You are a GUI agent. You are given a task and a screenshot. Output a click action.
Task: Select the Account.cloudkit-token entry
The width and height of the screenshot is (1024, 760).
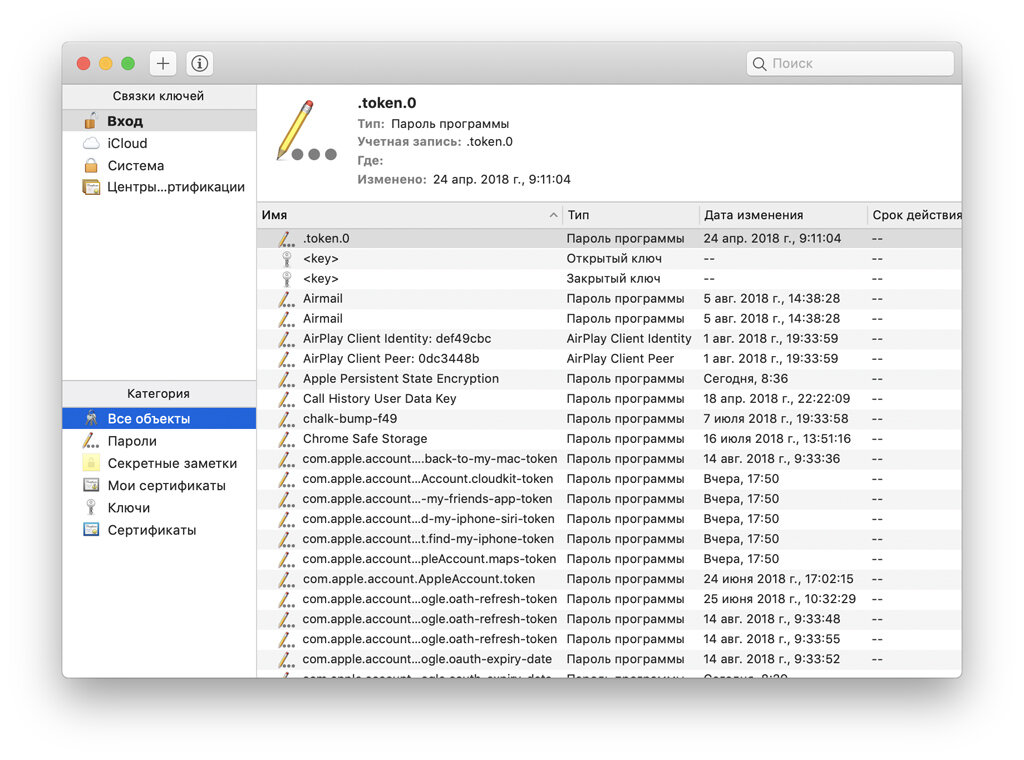point(609,479)
